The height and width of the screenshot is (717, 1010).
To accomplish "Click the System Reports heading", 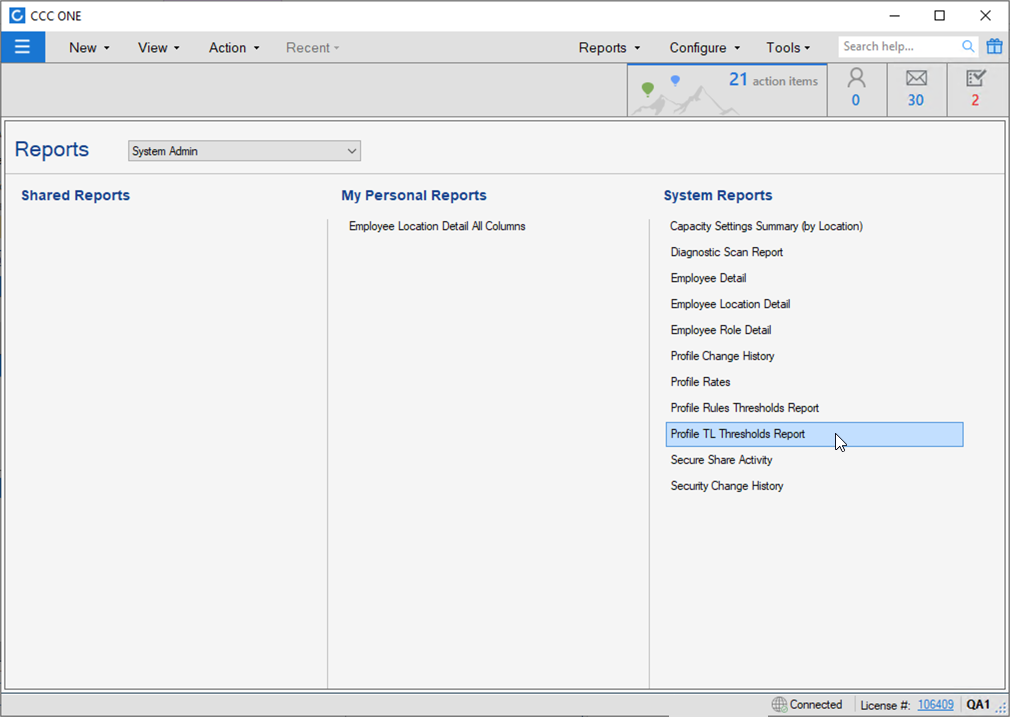I will (718, 195).
